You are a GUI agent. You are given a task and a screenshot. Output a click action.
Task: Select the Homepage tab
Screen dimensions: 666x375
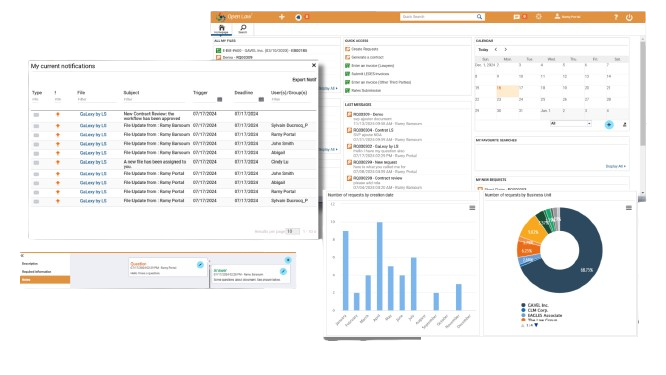click(x=221, y=29)
